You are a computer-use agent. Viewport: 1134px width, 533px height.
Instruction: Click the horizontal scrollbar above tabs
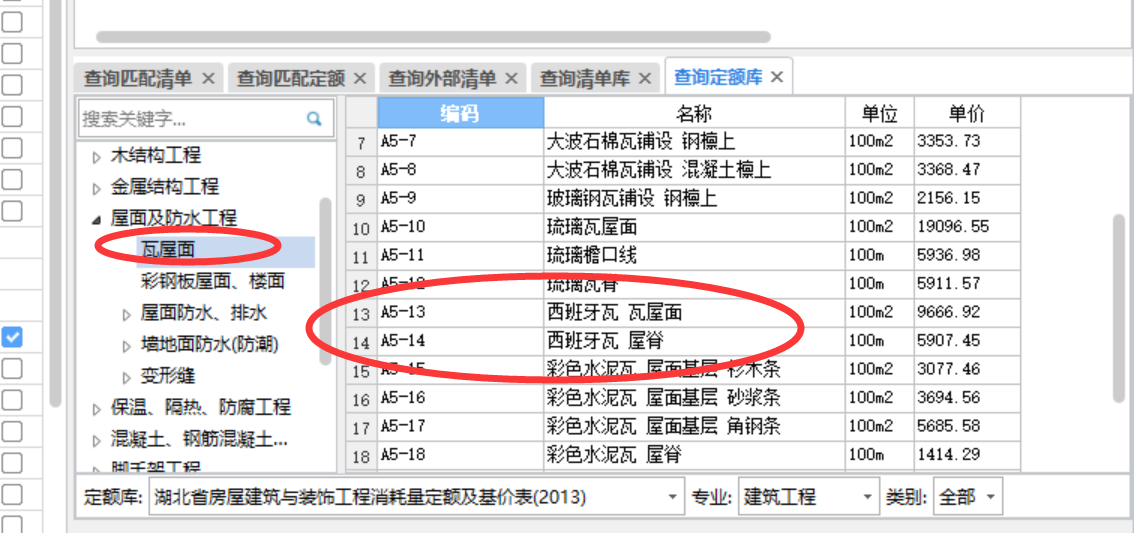point(433,36)
